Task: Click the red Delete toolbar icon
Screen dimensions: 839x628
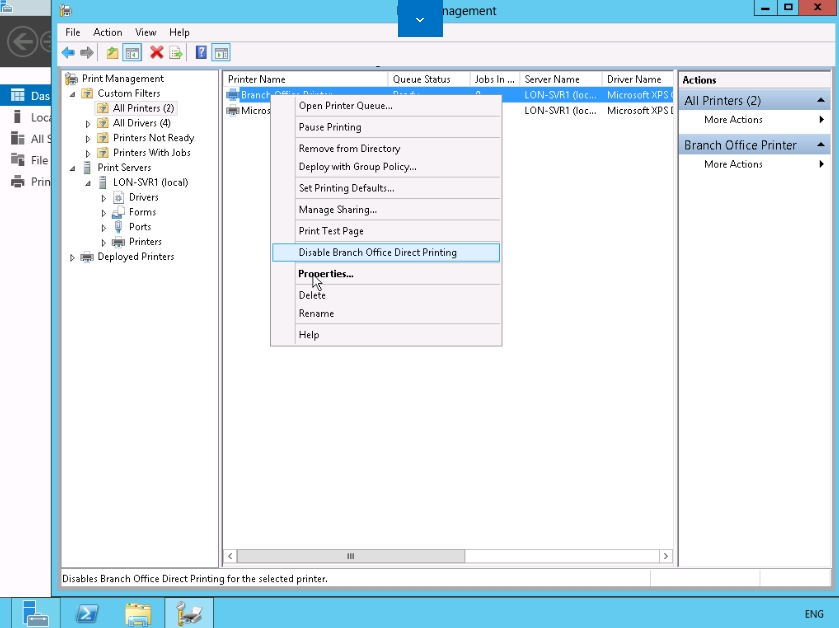Action: pos(156,52)
